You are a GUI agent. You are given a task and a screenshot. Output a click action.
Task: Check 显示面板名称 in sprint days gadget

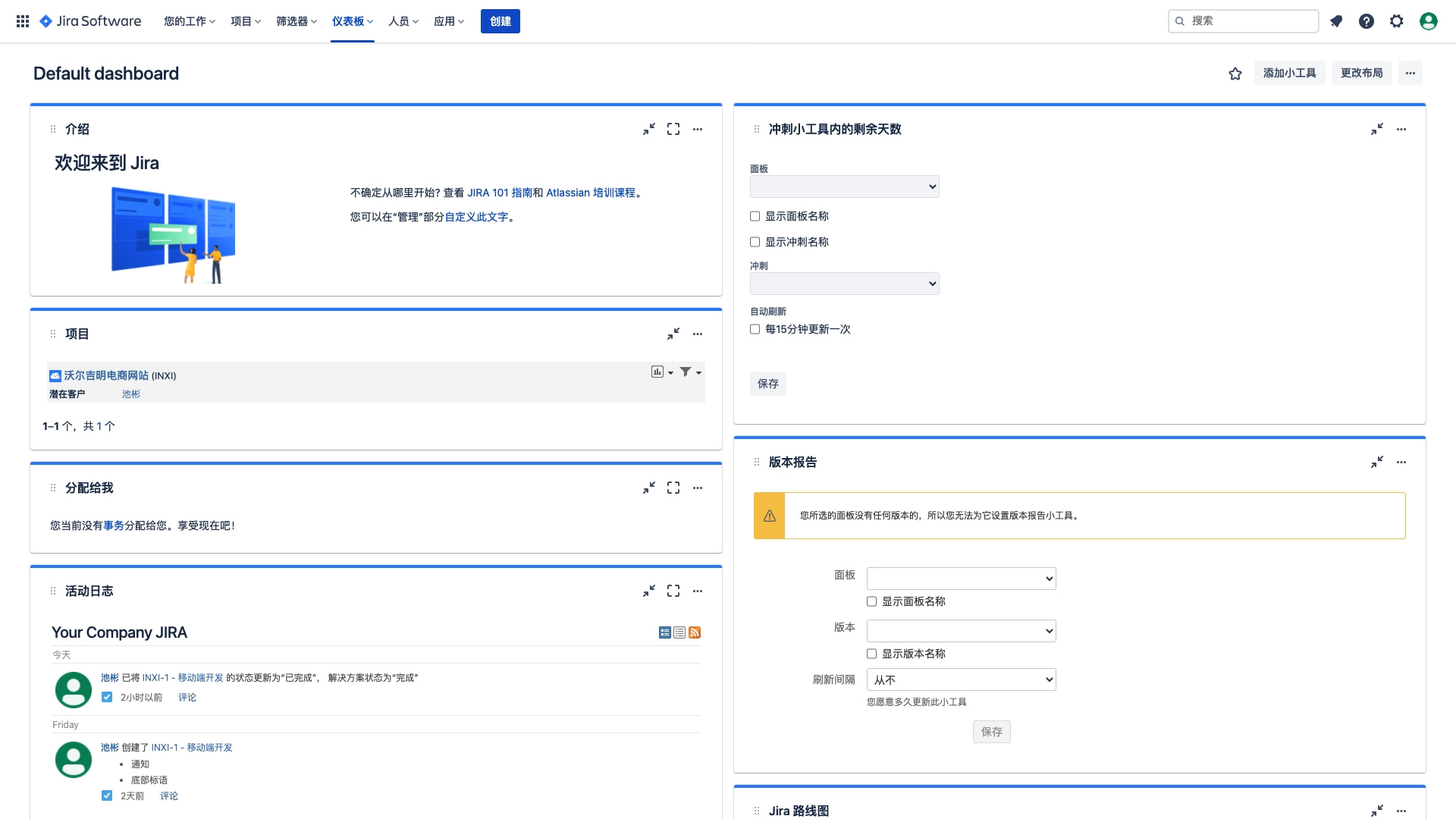pos(755,217)
